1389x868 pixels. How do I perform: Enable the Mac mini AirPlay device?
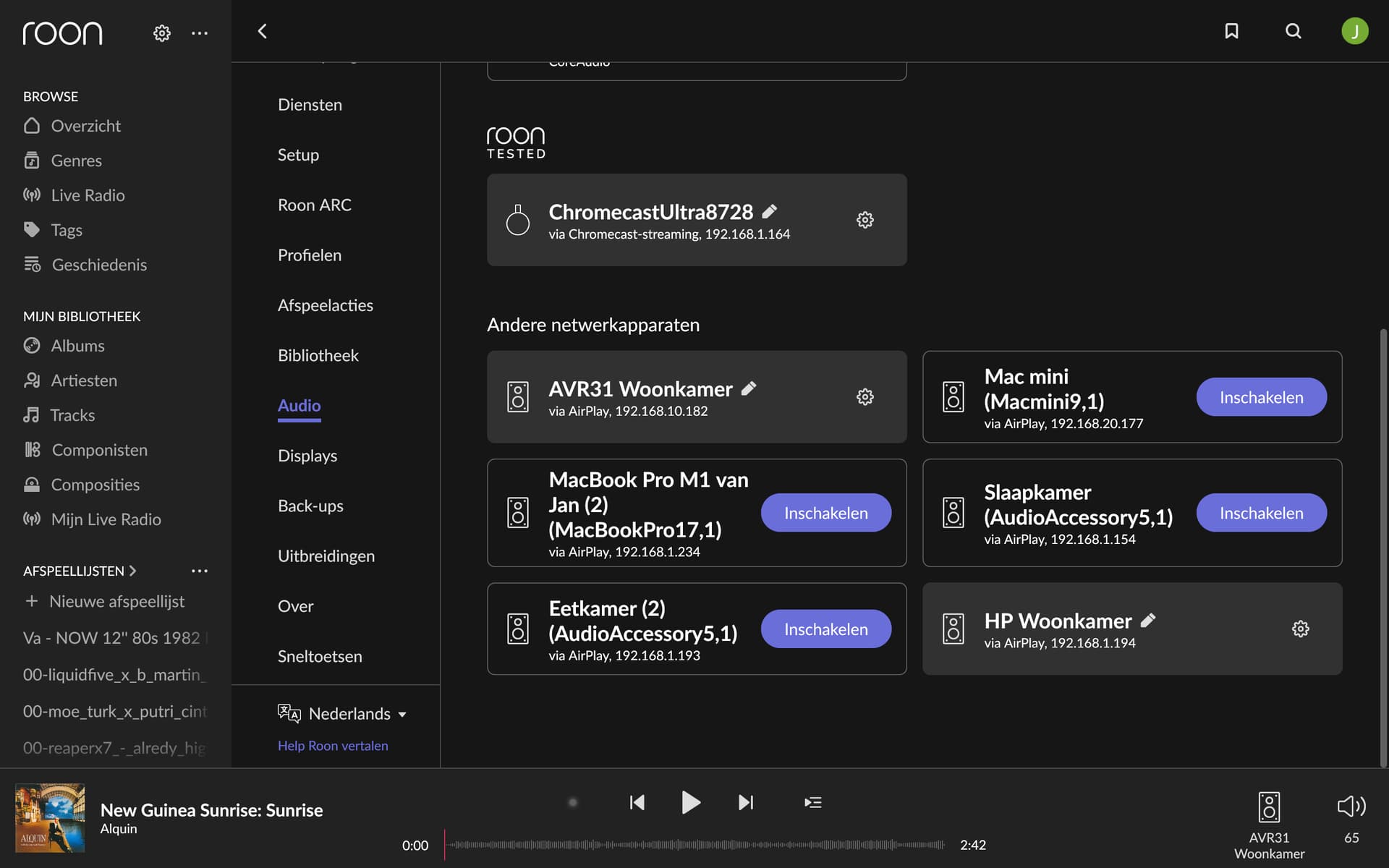coord(1261,397)
